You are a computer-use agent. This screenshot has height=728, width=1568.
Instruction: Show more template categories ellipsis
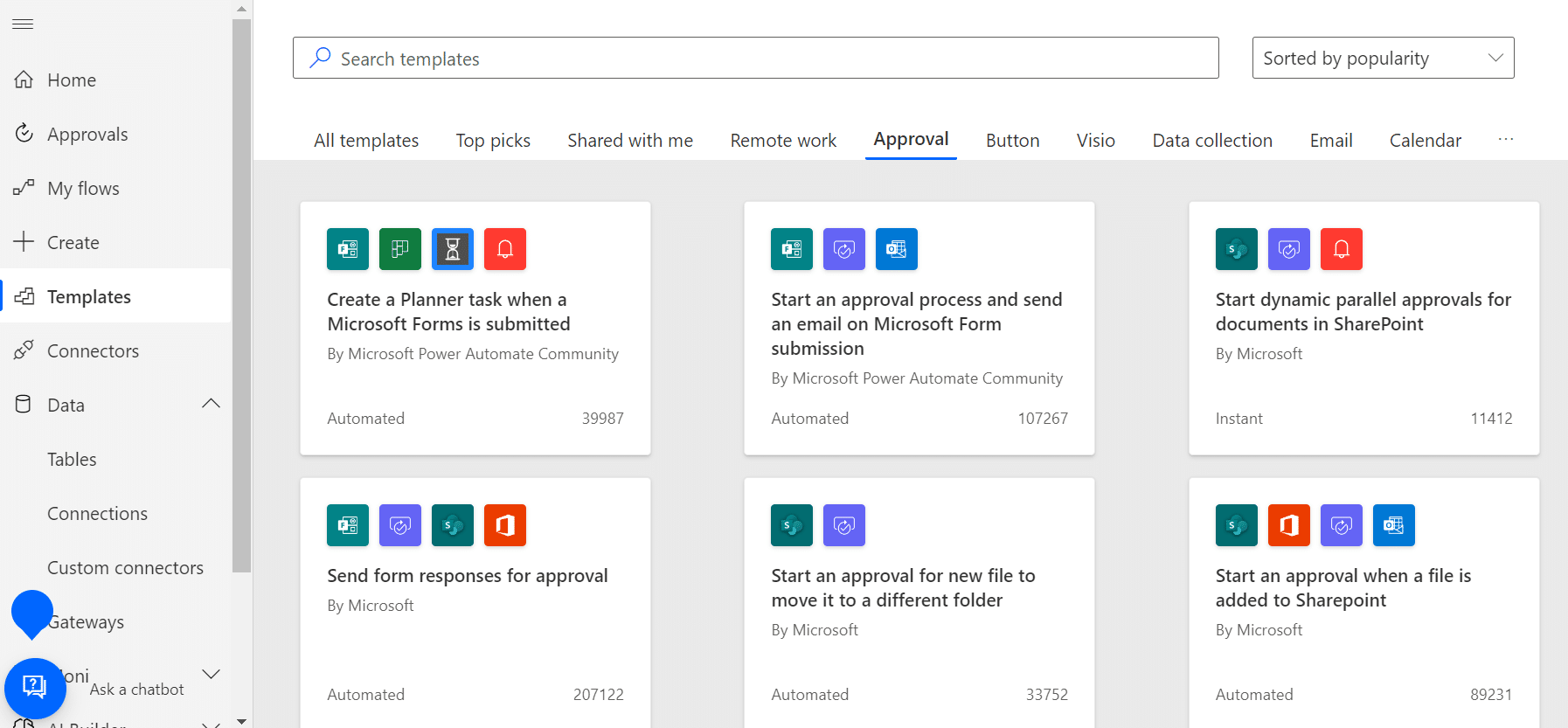coord(1505,140)
